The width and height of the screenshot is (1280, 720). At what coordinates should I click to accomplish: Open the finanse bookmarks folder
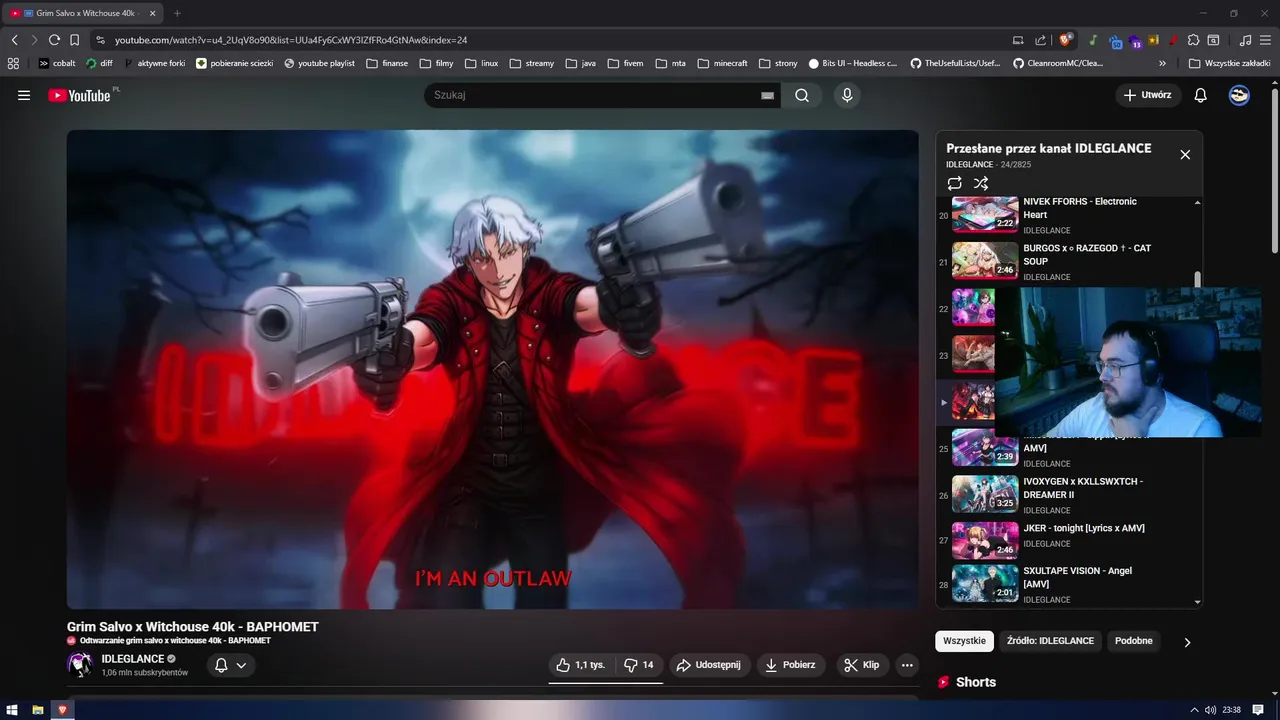coord(388,63)
